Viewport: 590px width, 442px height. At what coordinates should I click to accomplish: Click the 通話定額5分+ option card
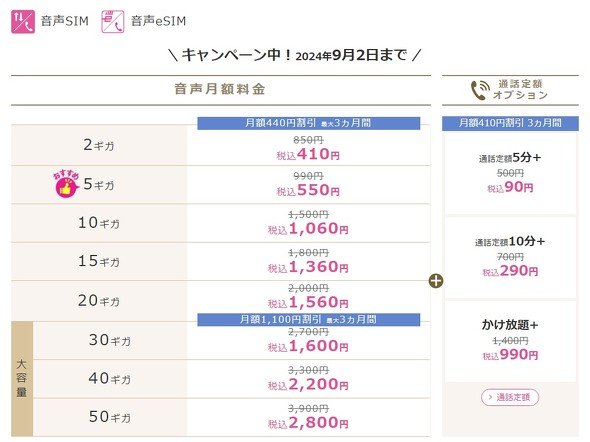(510, 173)
